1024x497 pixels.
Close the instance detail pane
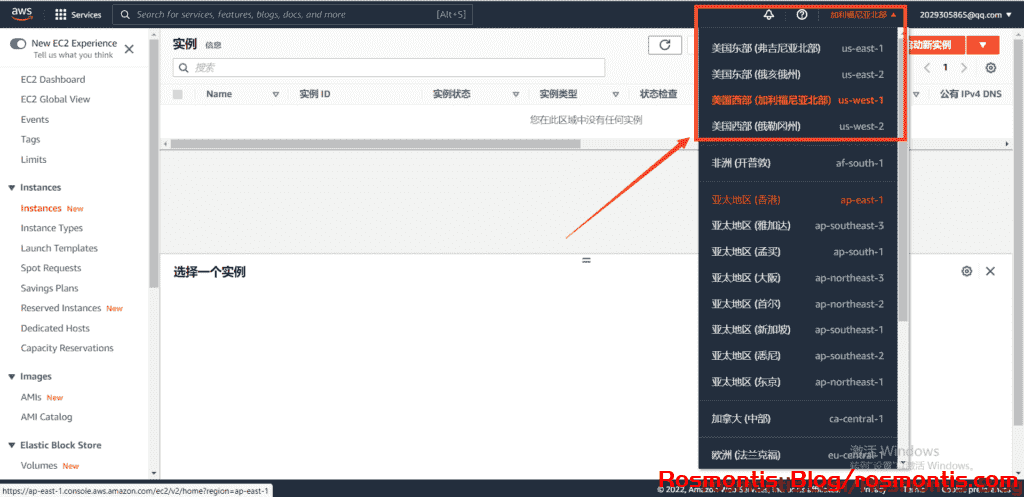point(990,271)
